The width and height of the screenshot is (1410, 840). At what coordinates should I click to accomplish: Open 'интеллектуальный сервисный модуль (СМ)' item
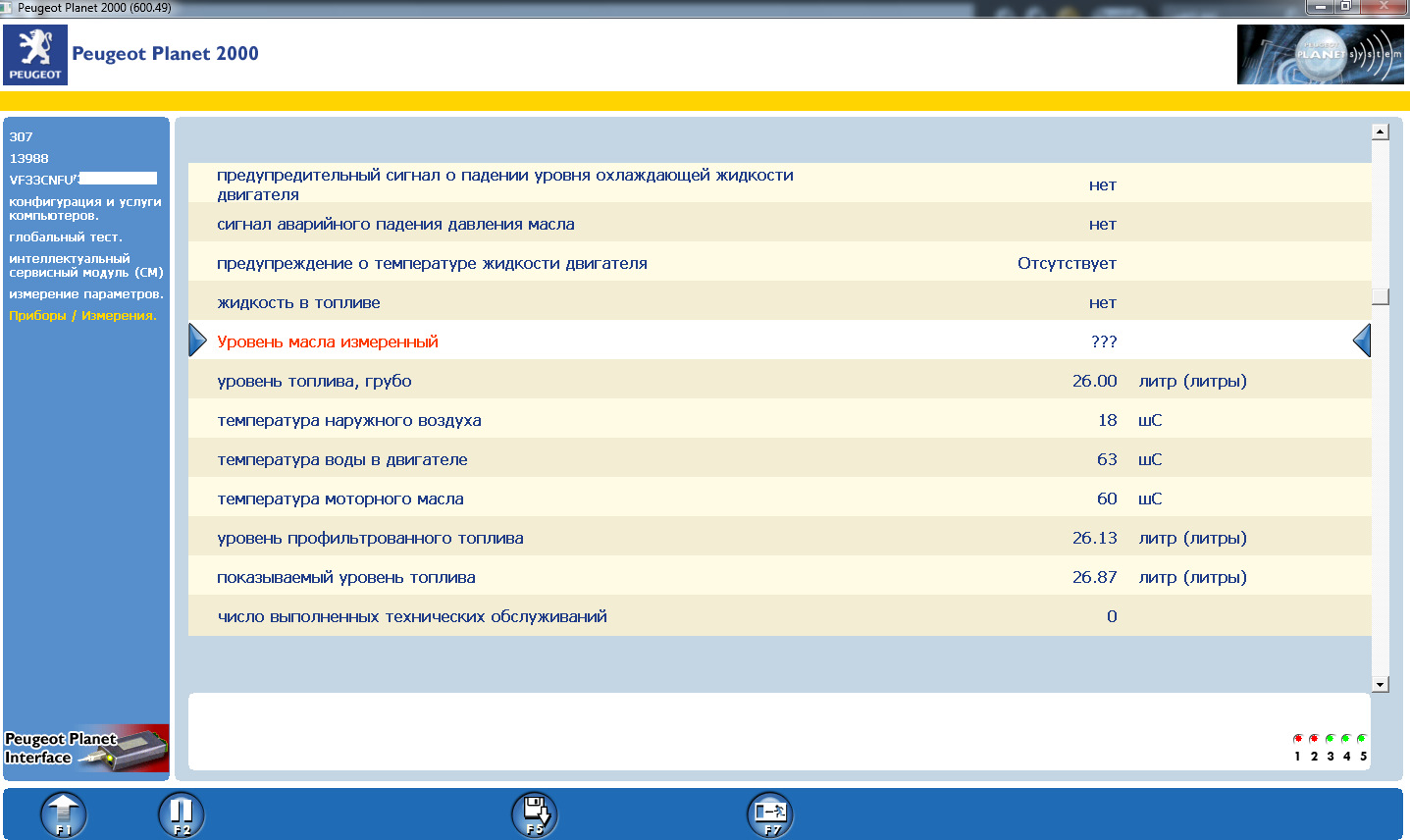point(86,265)
